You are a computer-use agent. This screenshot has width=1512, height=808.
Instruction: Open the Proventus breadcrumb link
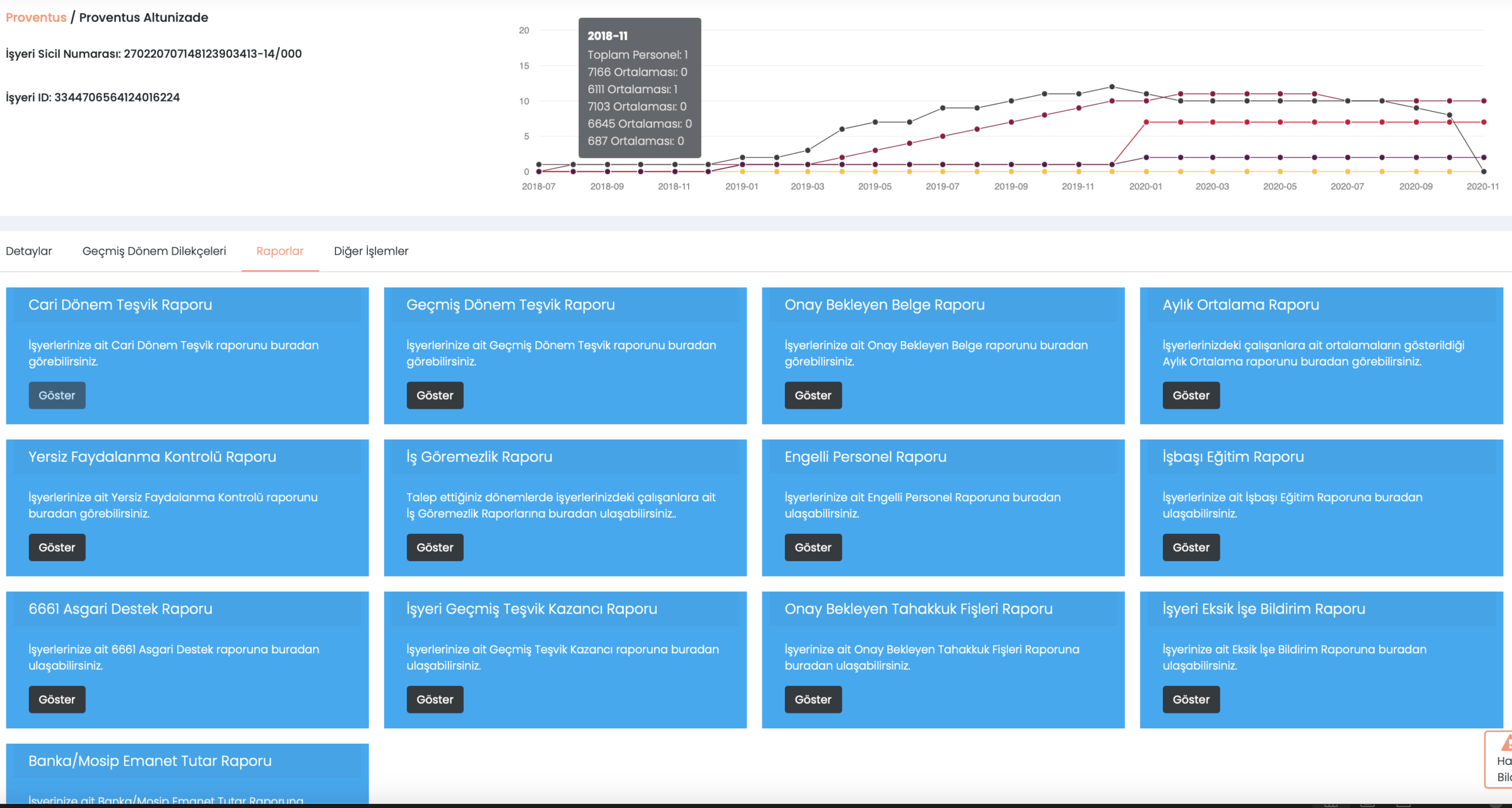coord(36,18)
